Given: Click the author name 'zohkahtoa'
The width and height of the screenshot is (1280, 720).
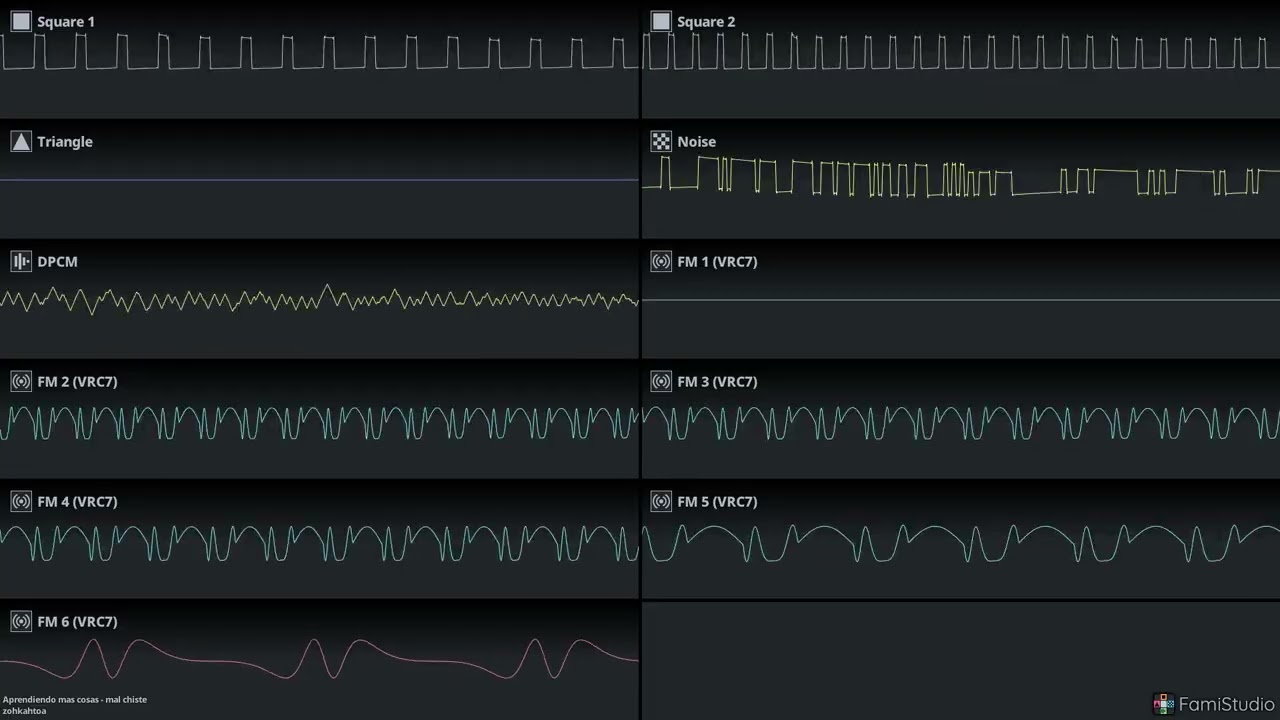Looking at the screenshot, I should coord(25,710).
